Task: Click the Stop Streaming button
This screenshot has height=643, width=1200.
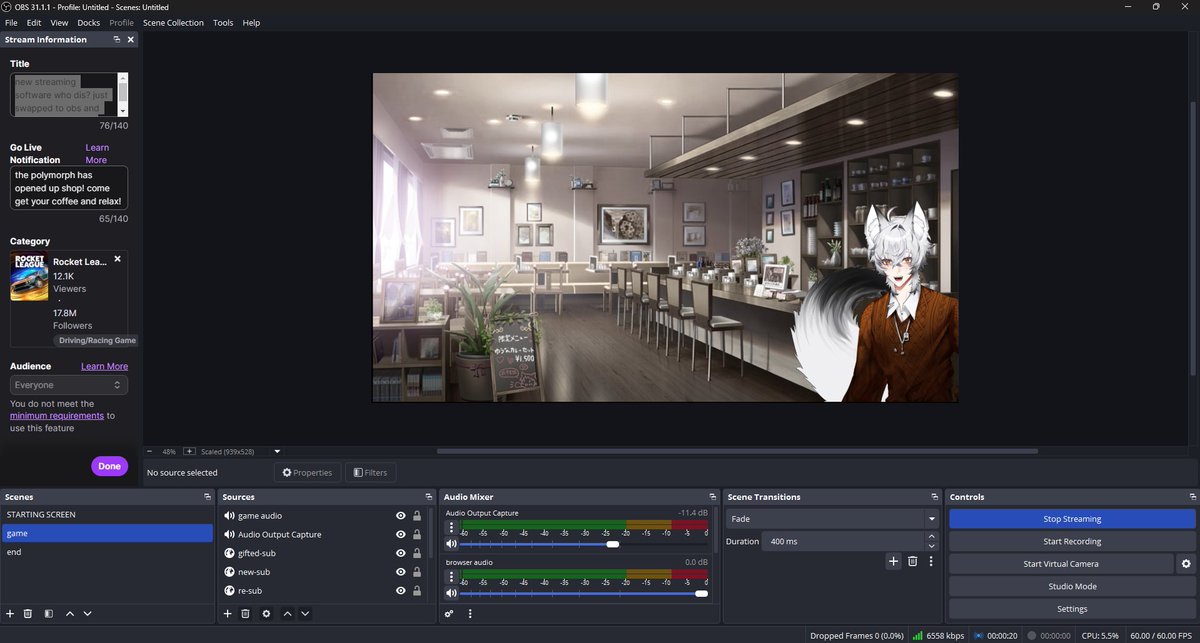Action: [1072, 519]
